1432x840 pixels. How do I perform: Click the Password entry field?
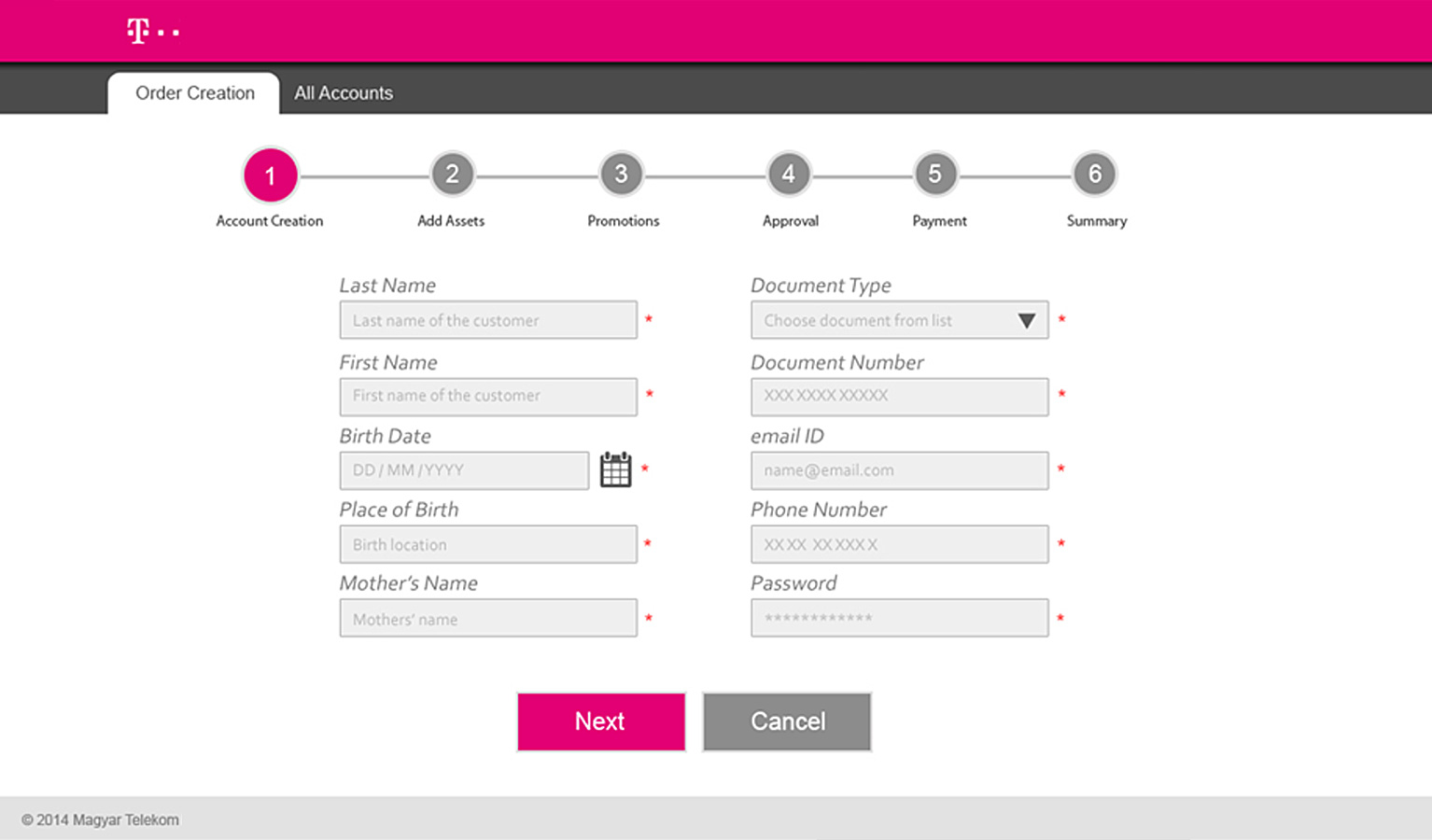tap(899, 618)
